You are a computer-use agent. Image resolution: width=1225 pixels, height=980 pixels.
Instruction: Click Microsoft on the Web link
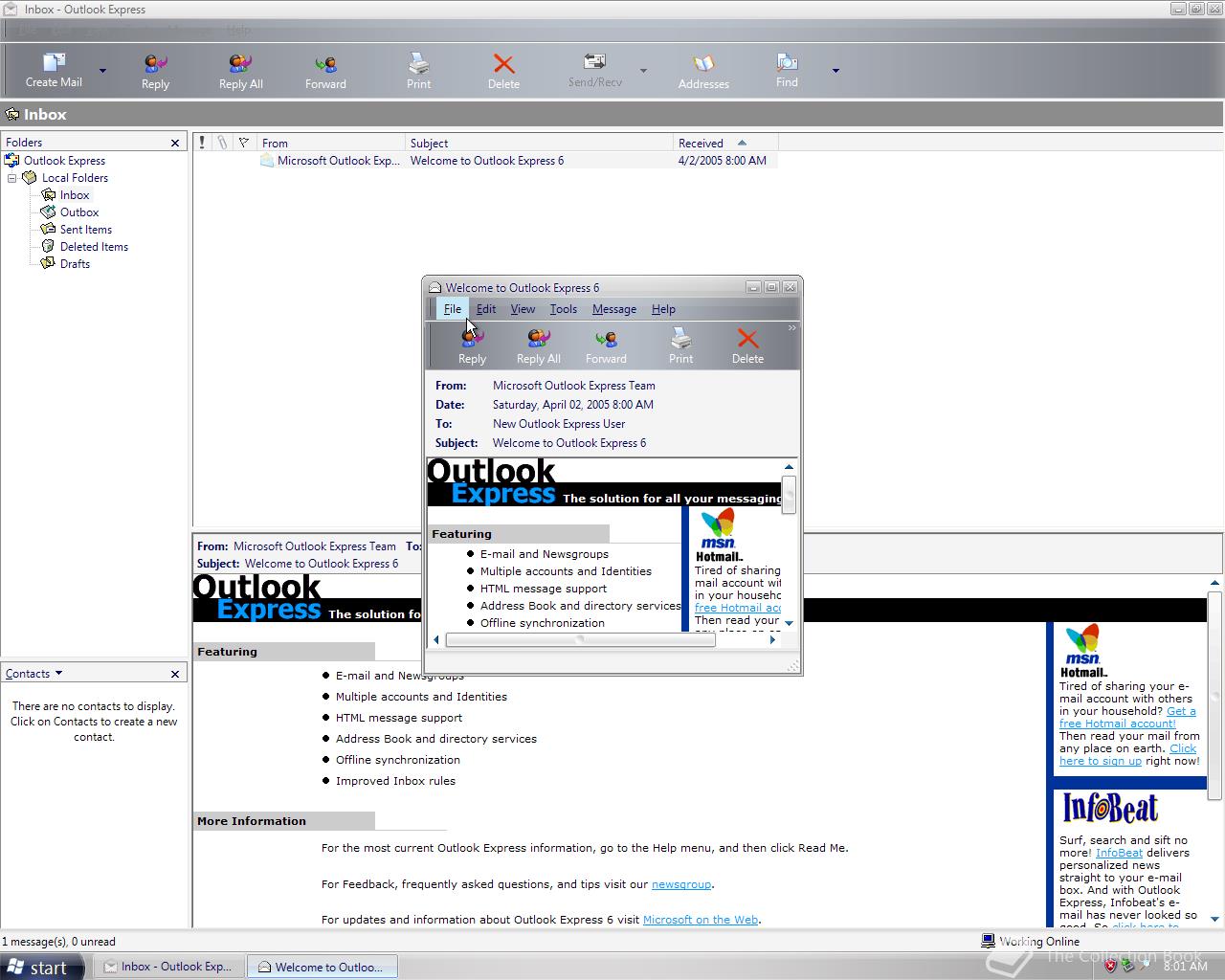701,920
